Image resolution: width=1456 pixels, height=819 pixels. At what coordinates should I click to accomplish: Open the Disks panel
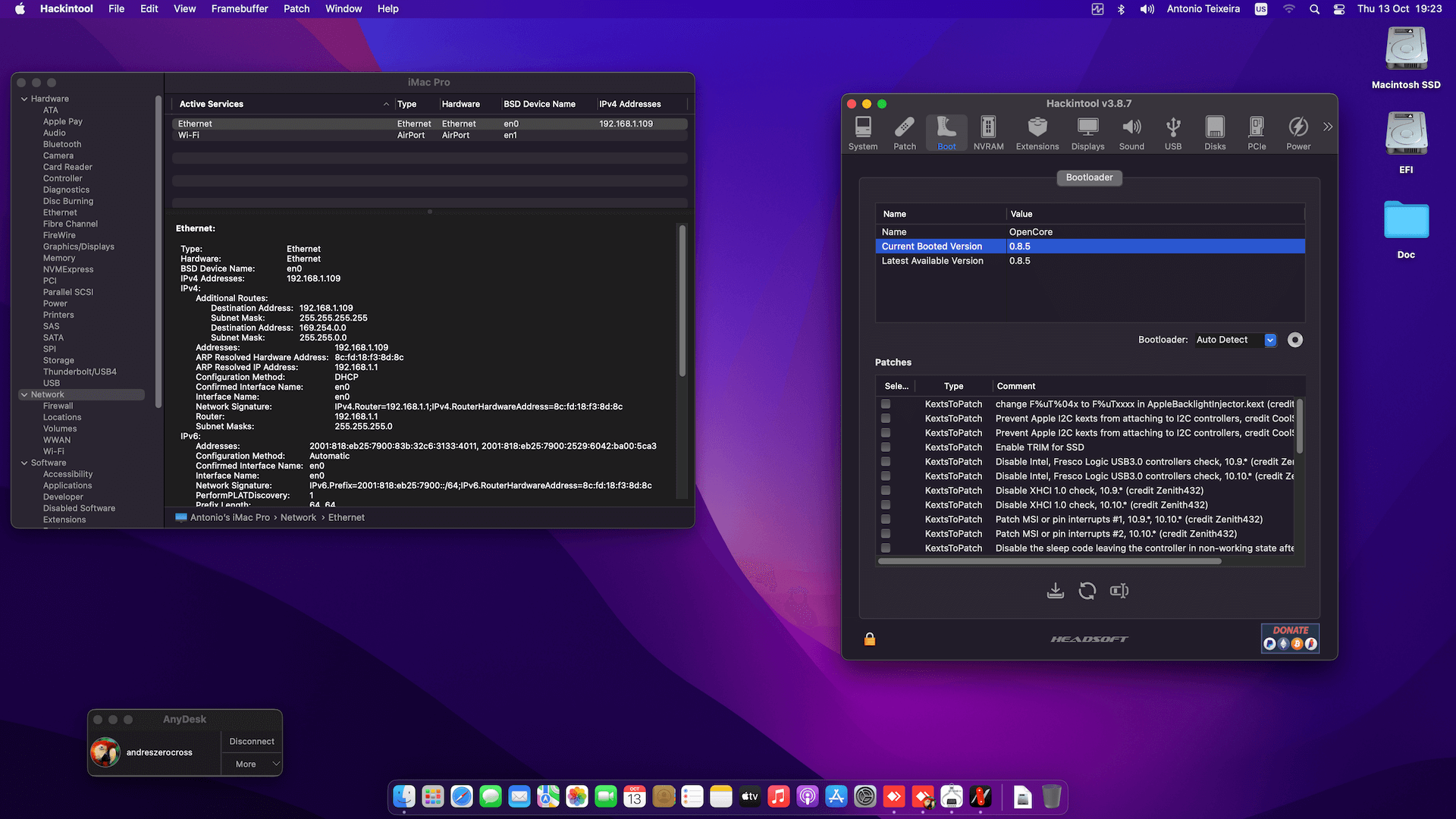pyautogui.click(x=1215, y=131)
